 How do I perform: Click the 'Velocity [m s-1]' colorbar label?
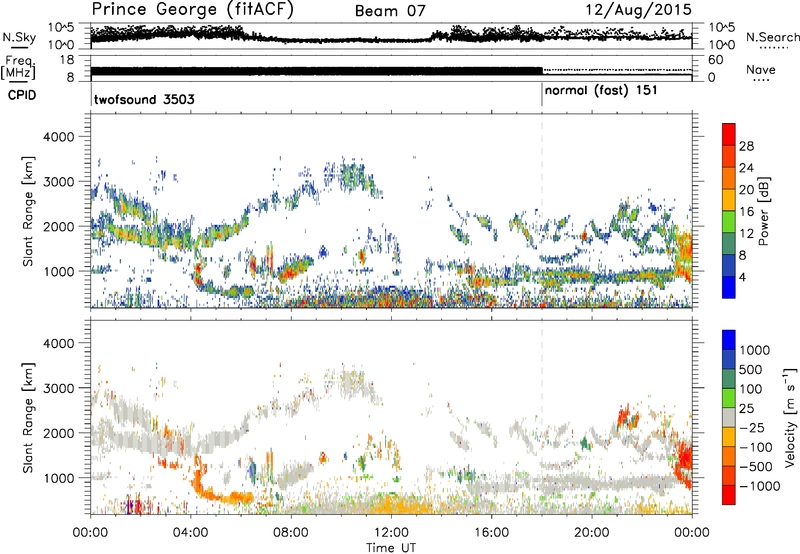tap(790, 417)
